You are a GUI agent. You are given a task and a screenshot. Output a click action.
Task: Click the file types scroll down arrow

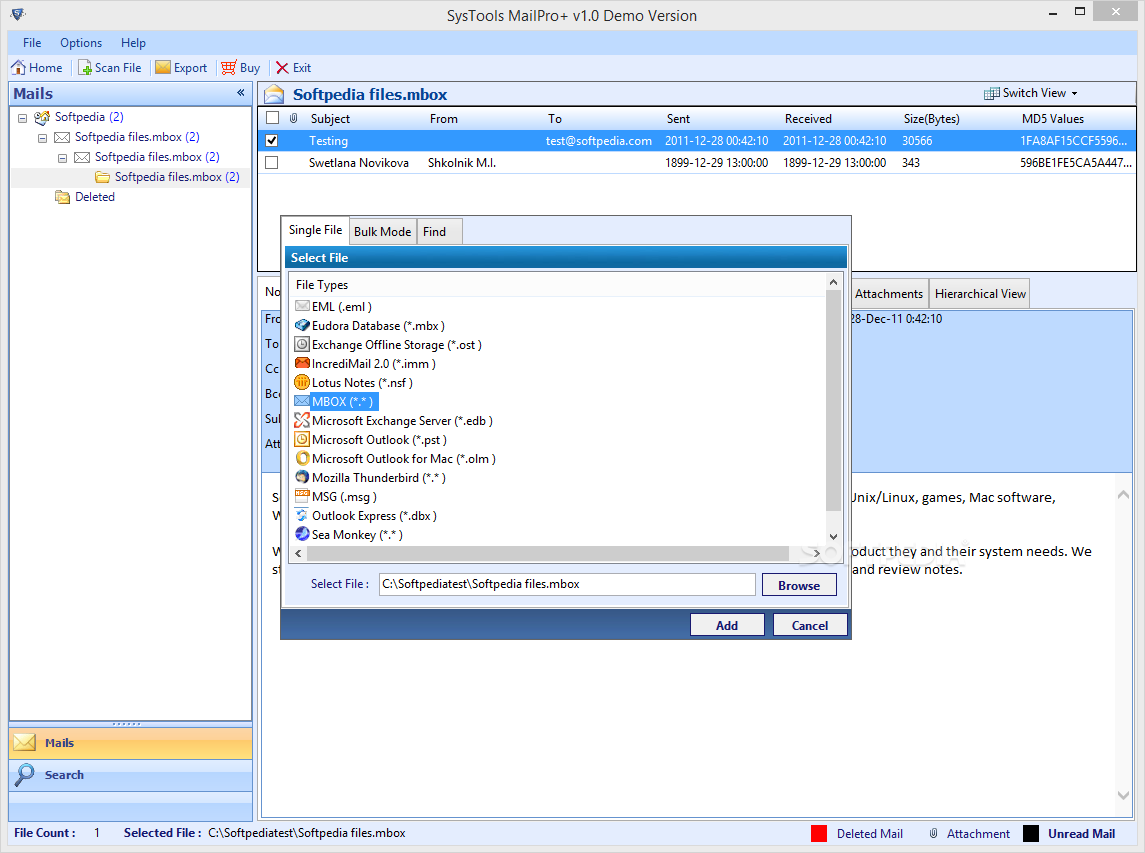coord(833,536)
